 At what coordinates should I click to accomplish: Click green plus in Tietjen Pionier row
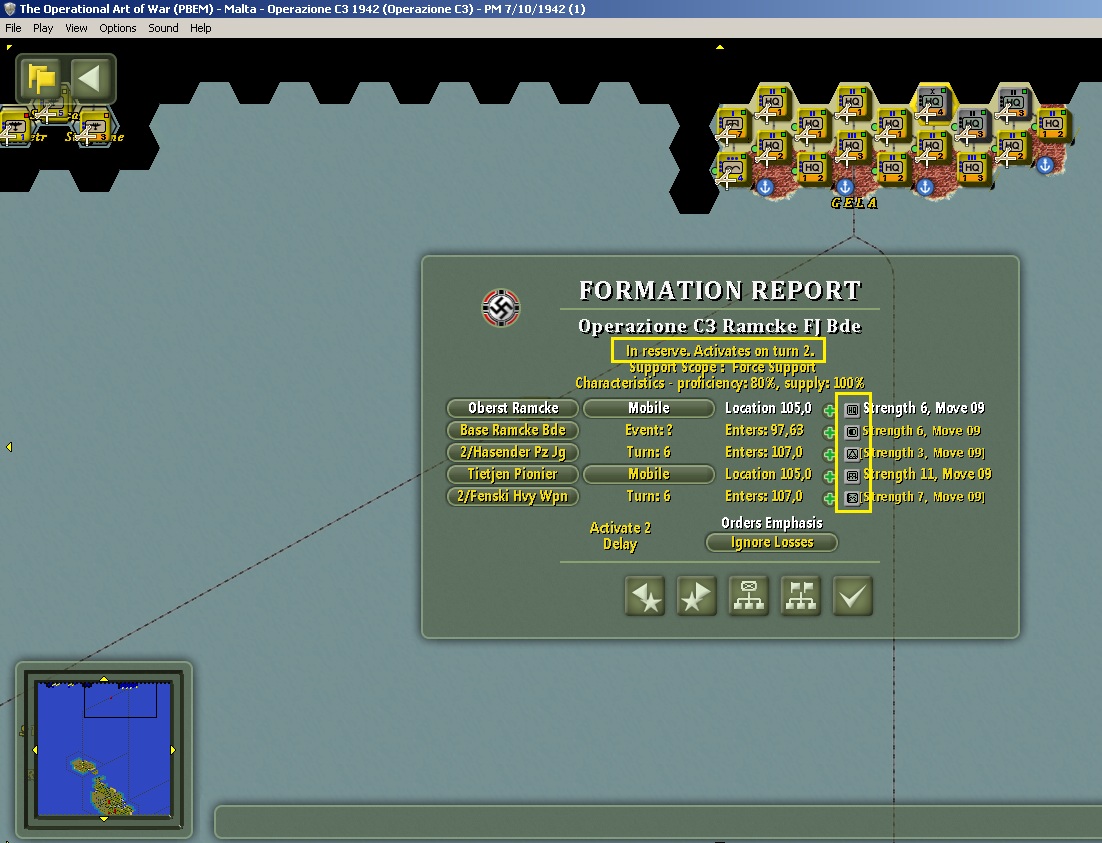coord(829,476)
